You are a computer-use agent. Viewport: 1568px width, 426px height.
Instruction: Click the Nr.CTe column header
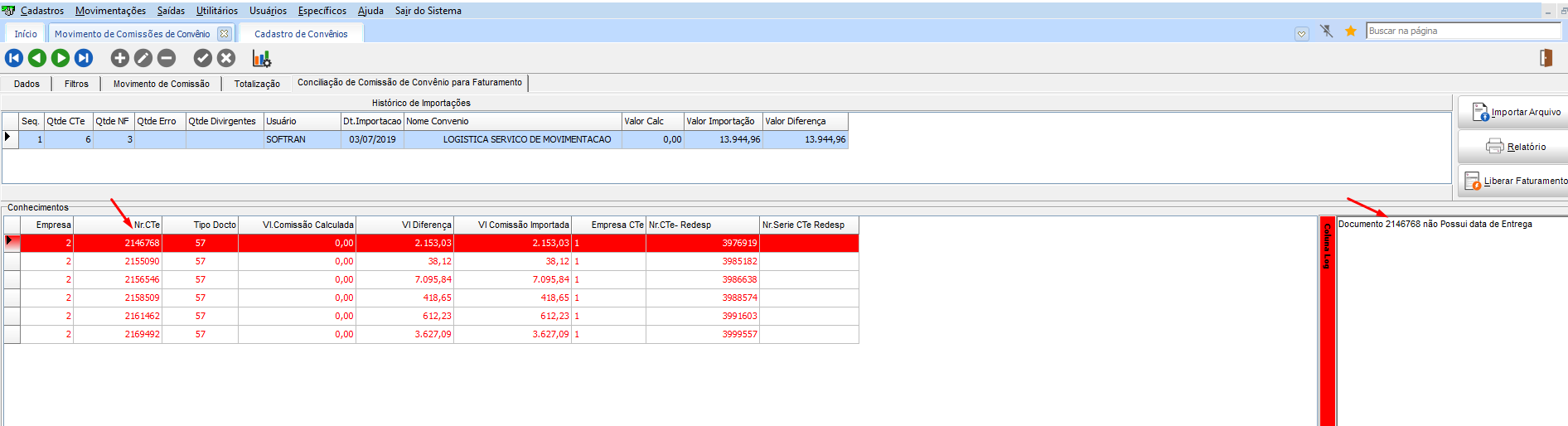(118, 225)
